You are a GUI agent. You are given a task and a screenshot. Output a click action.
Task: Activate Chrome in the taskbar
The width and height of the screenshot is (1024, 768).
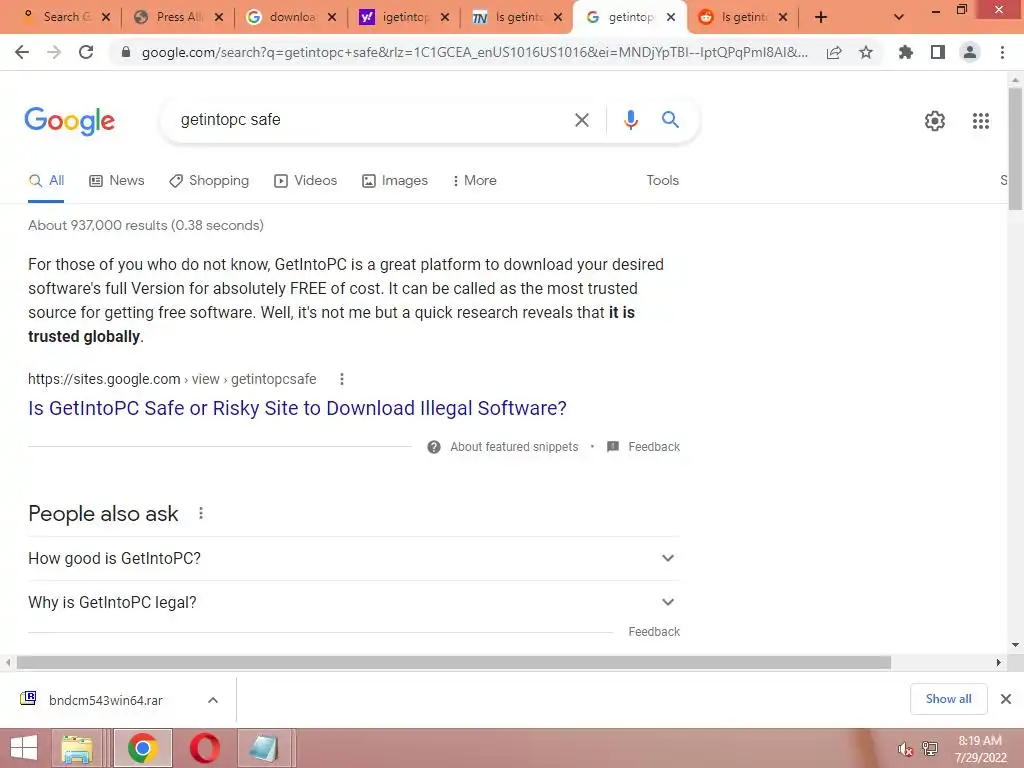pos(142,748)
